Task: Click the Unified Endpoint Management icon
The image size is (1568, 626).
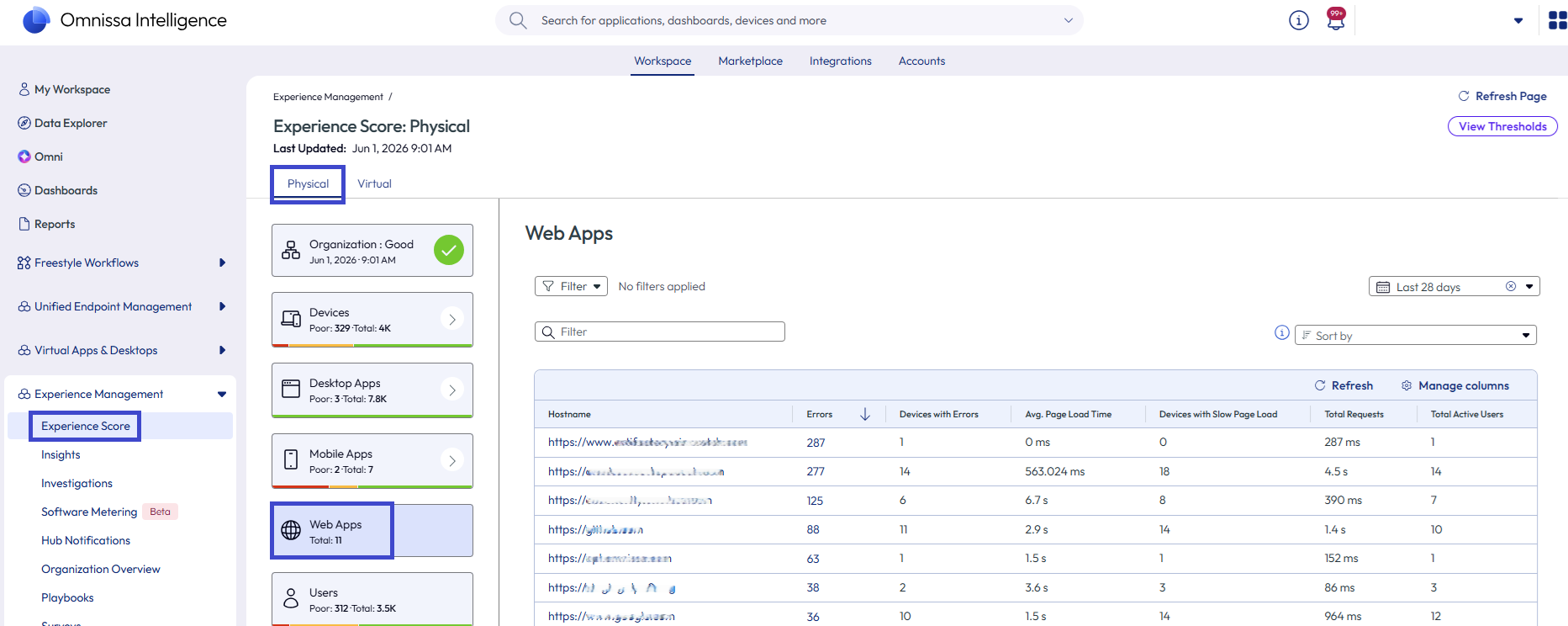Action: click(x=24, y=306)
